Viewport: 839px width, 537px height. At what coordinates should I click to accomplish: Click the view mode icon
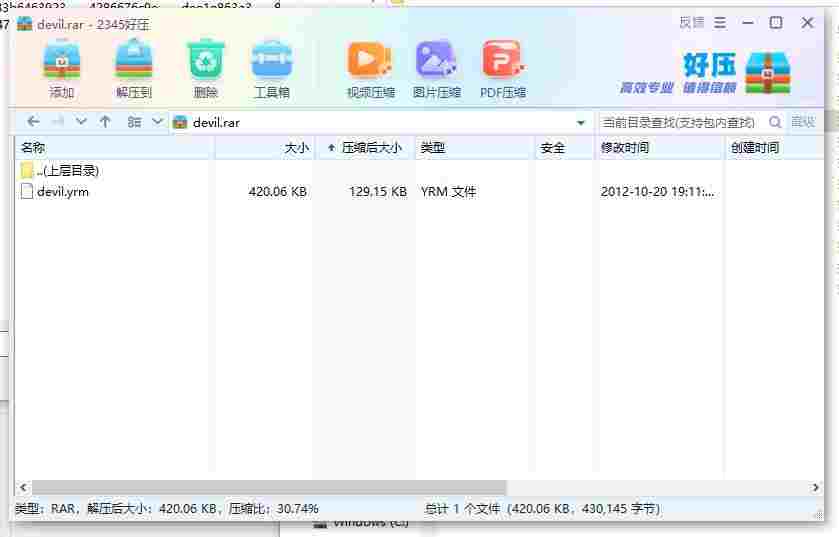point(134,122)
